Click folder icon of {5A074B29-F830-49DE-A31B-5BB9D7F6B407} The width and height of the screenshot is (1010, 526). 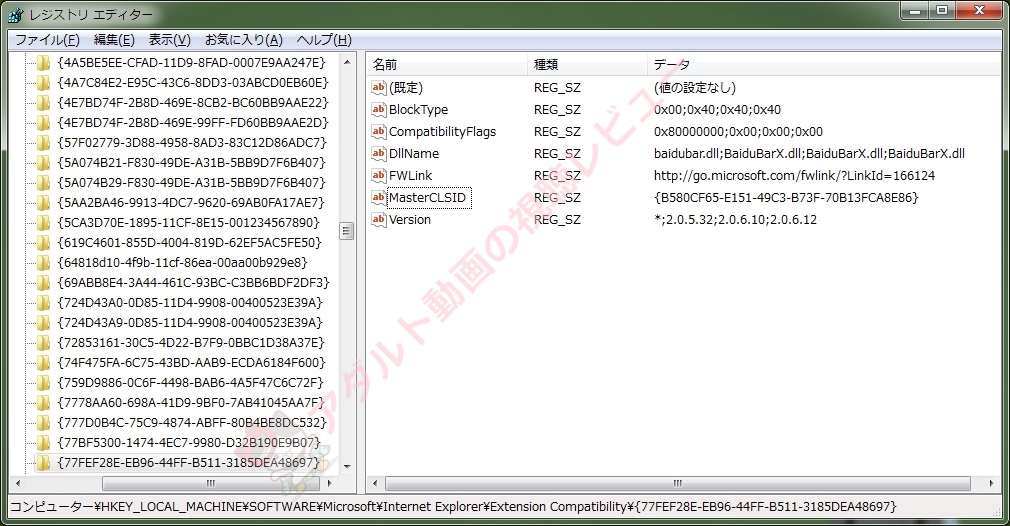(43, 182)
